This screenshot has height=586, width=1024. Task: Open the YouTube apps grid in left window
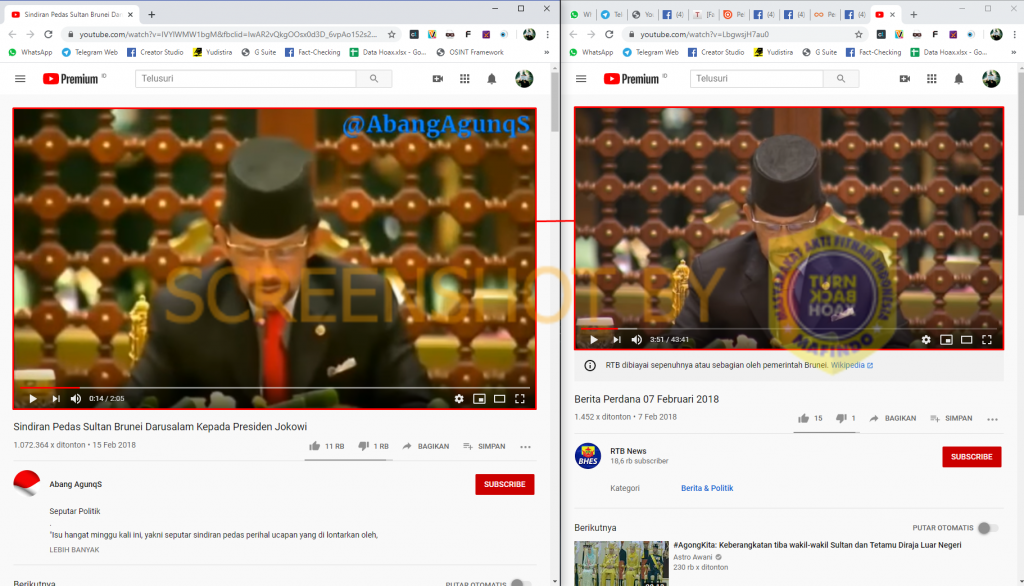coord(464,78)
